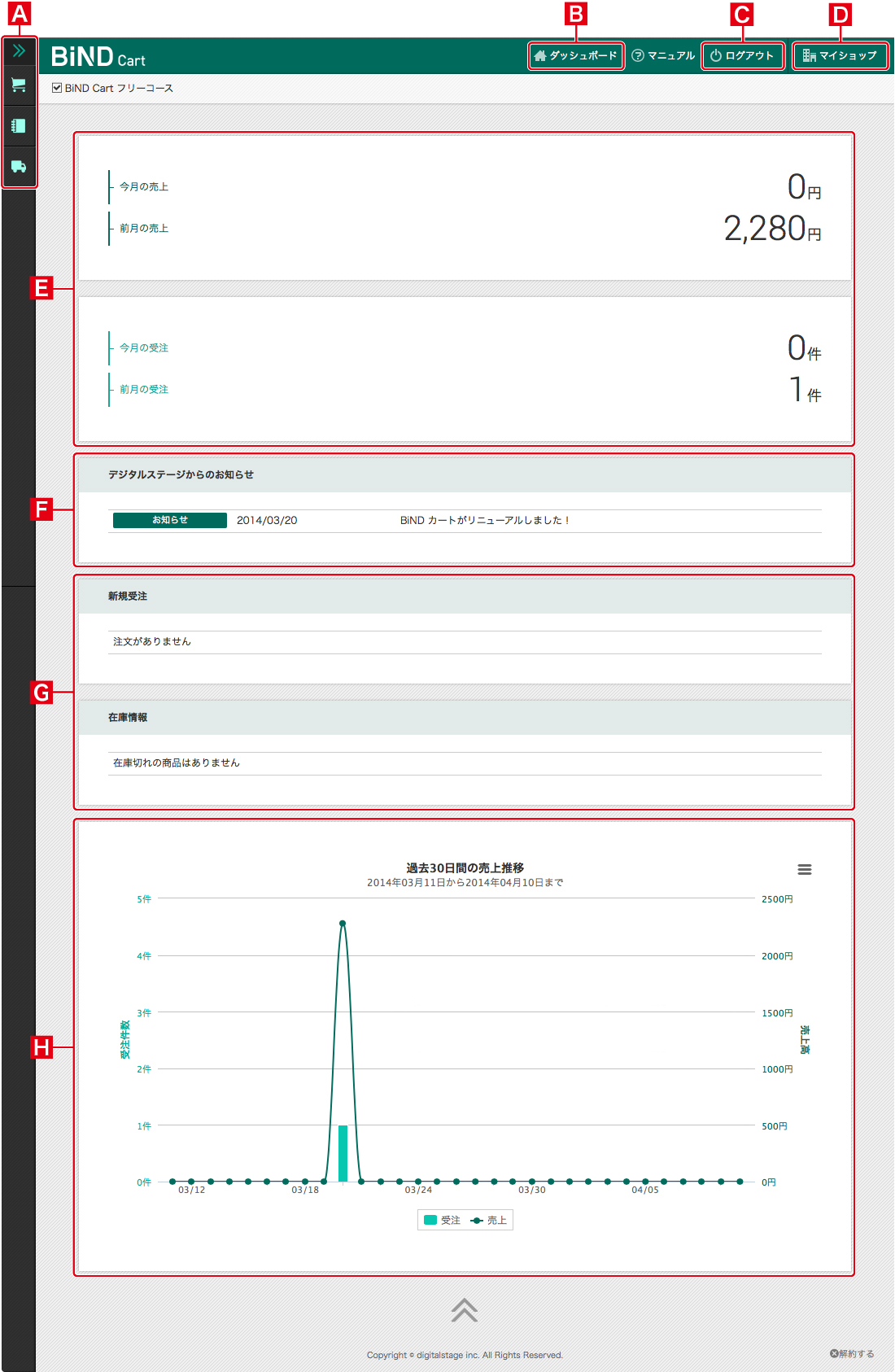The image size is (895, 1372).
Task: Open the BiND カートがリニューアルしました！ notice
Action: (x=485, y=520)
